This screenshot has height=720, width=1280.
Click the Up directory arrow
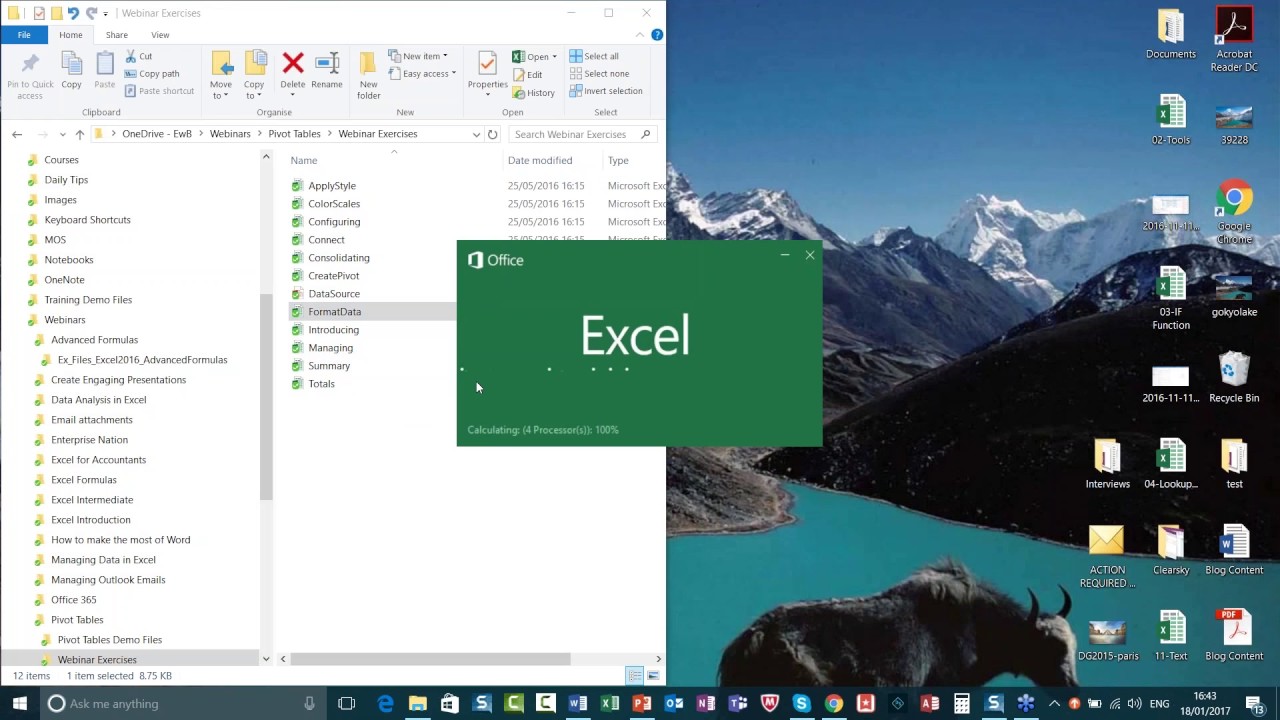(80, 134)
